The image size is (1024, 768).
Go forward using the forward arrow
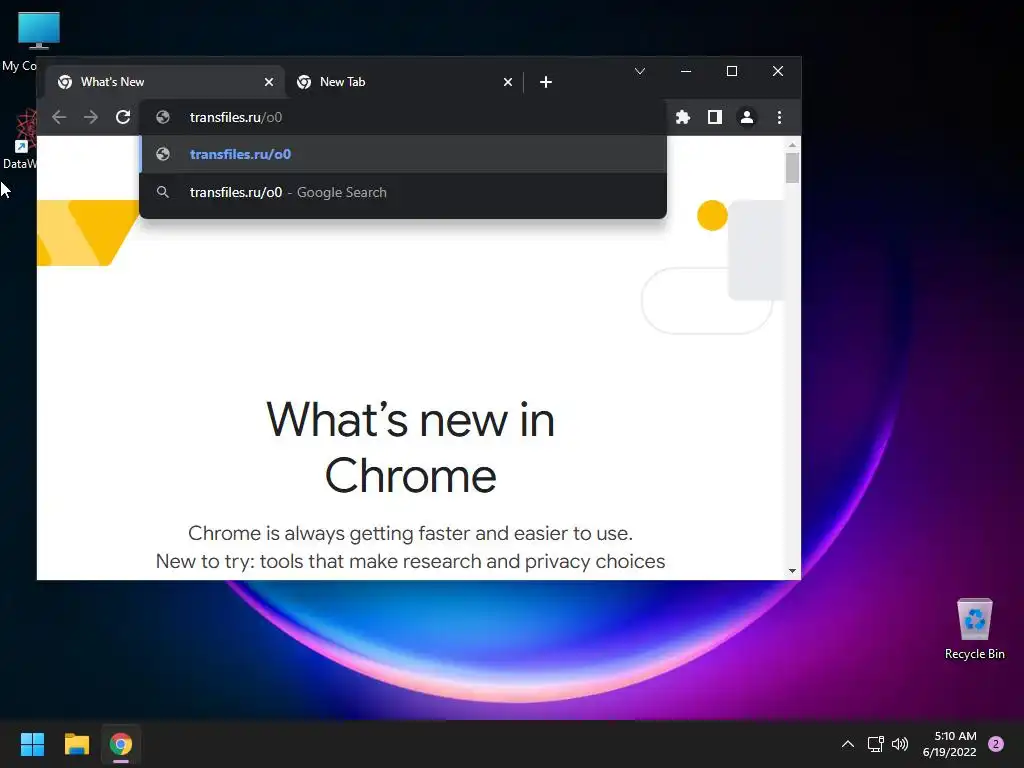pyautogui.click(x=91, y=118)
